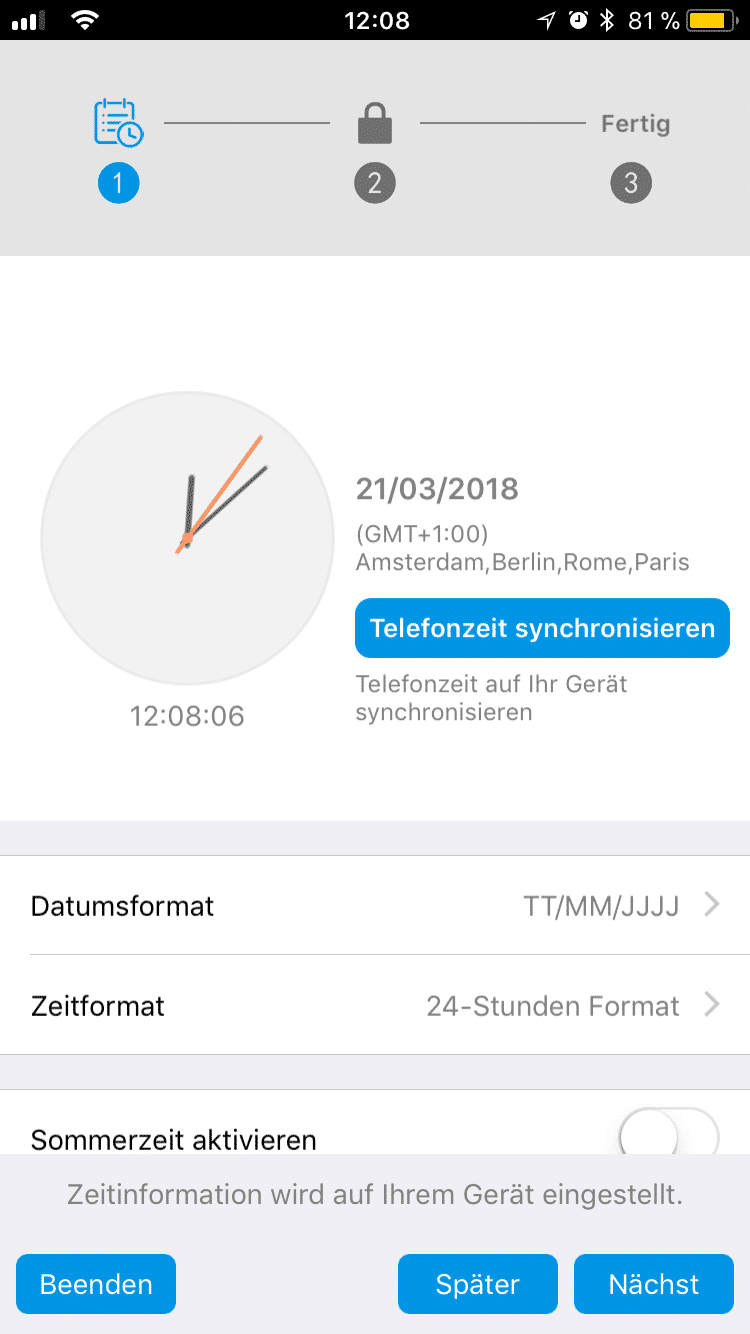The height and width of the screenshot is (1334, 750).
Task: Tap the padlock step two icon
Action: 375,125
